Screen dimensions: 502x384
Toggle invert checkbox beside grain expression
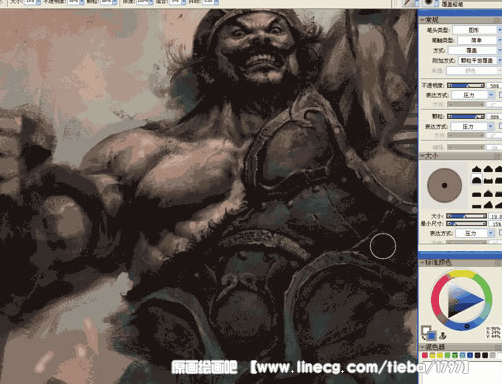500,126
